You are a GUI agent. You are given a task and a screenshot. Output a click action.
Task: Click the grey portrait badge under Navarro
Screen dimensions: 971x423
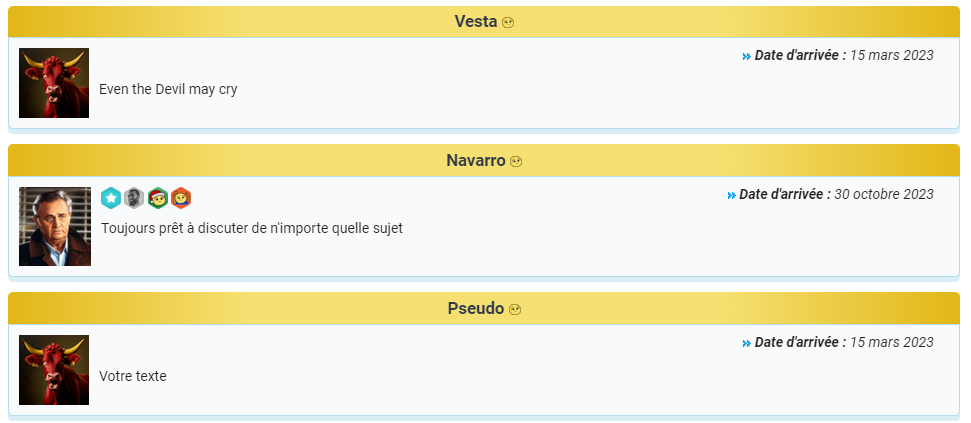point(134,198)
